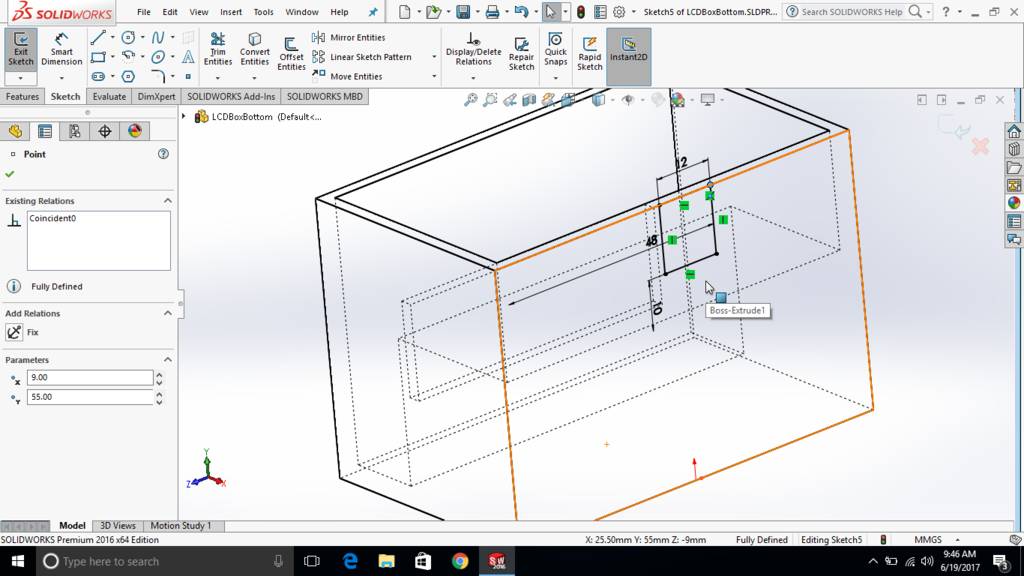Open the Repair Sketch tool
Viewport: 1024px width, 576px height.
521,53
